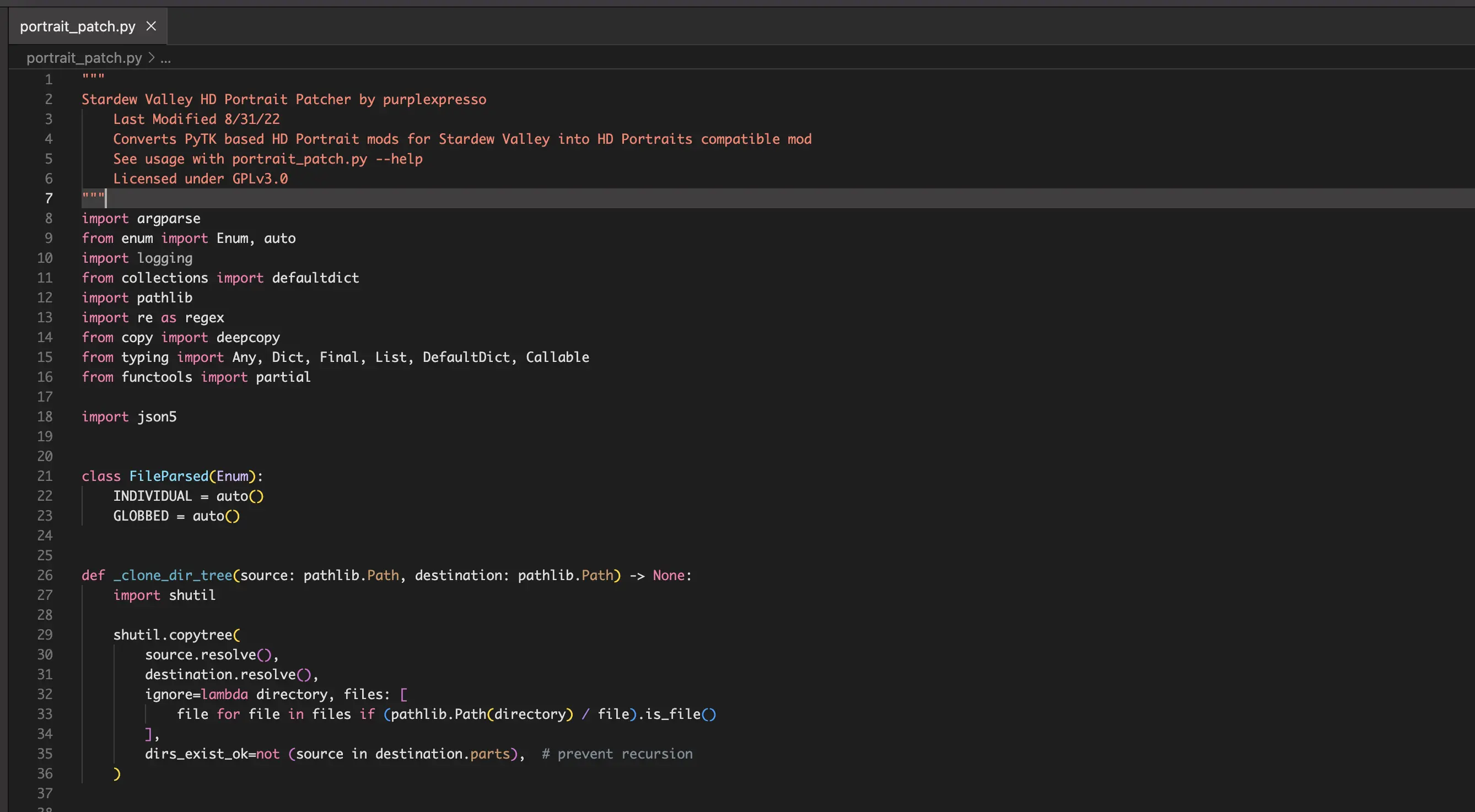
Task: Click 'GLOBBED = auto()' line
Action: [x=176, y=516]
